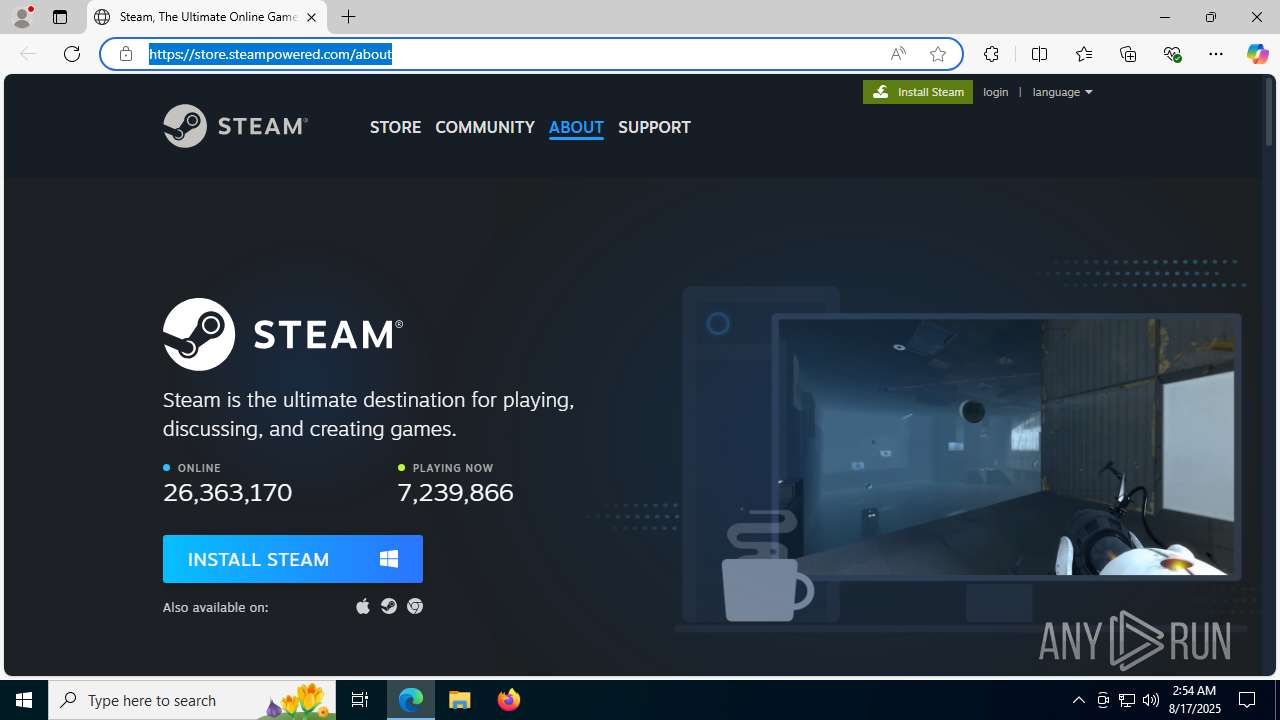1280x720 pixels.
Task: Open the language dropdown
Action: (1062, 92)
